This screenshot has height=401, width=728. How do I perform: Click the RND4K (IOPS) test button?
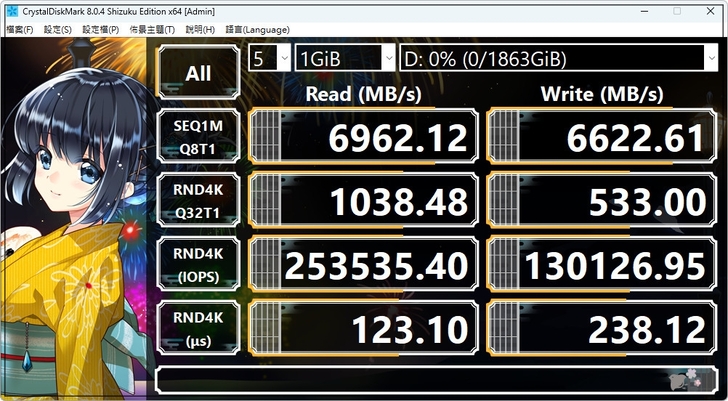click(x=198, y=265)
